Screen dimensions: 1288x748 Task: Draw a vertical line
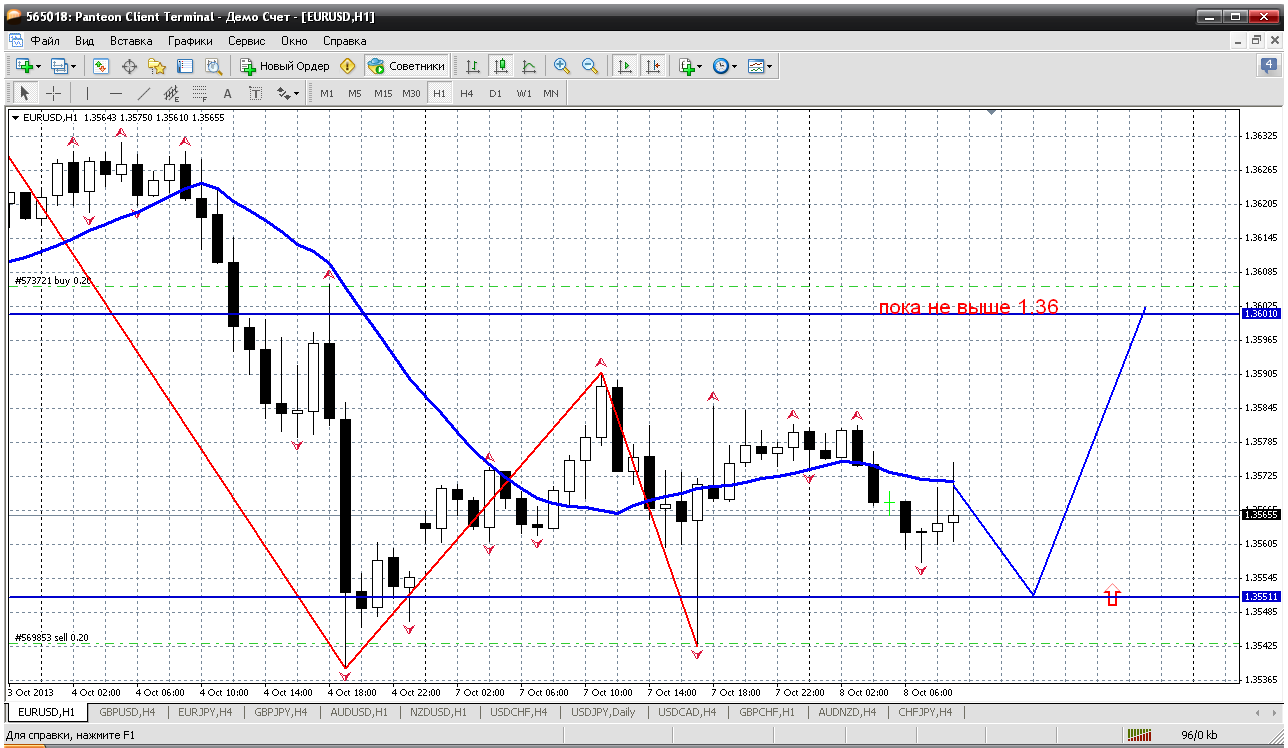tap(88, 93)
